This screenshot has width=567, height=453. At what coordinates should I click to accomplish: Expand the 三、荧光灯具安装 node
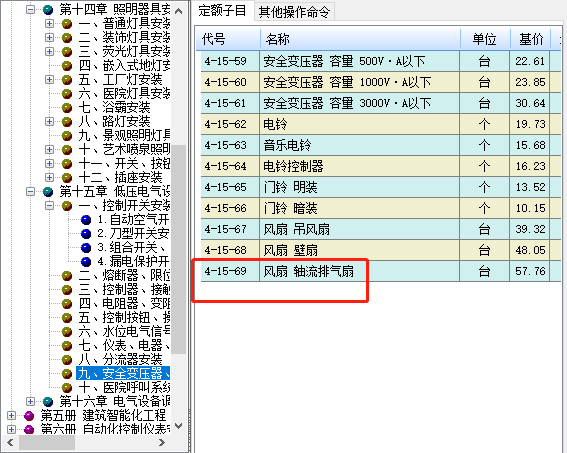point(50,51)
